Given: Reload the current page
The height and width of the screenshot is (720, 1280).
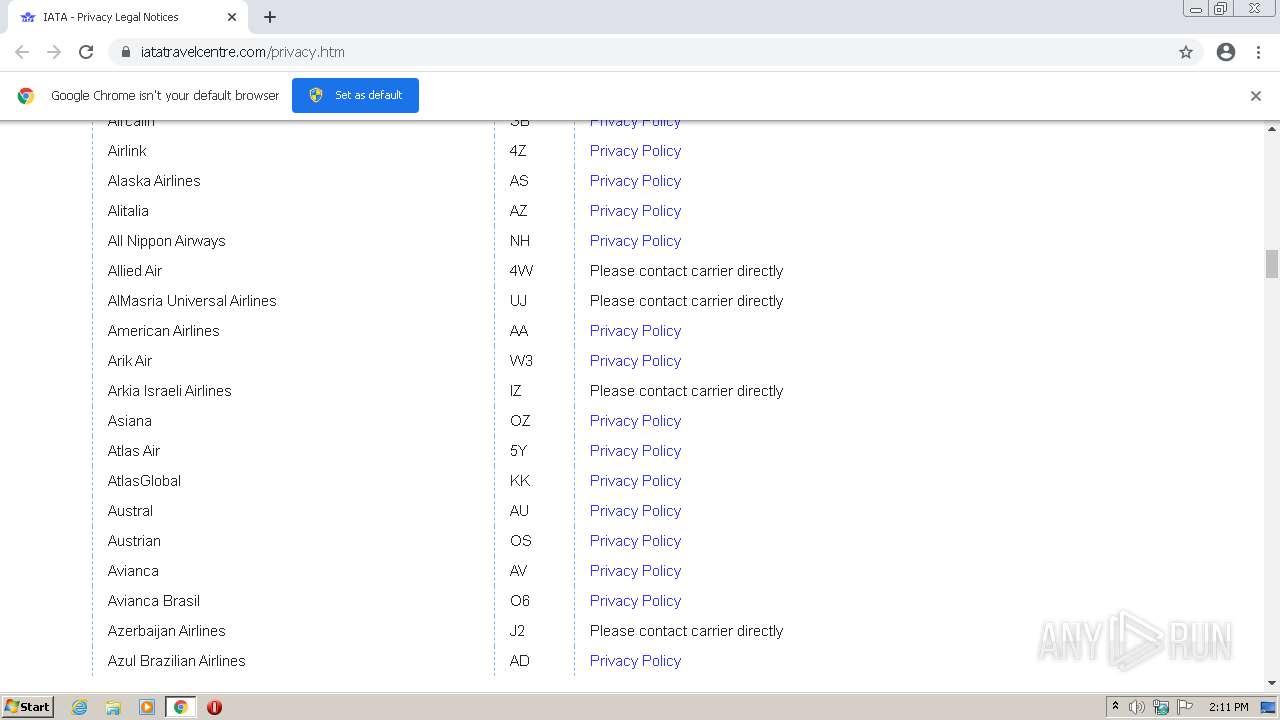Looking at the screenshot, I should [86, 52].
